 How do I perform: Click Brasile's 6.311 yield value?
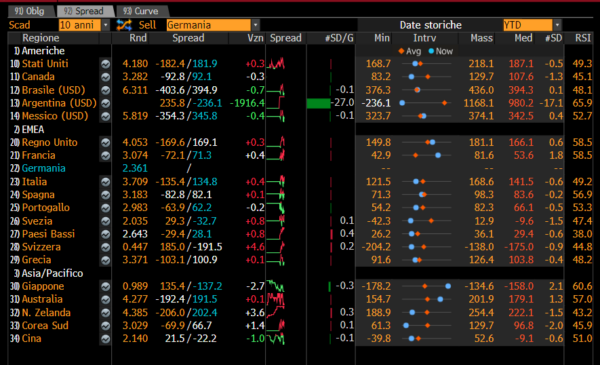pyautogui.click(x=135, y=90)
